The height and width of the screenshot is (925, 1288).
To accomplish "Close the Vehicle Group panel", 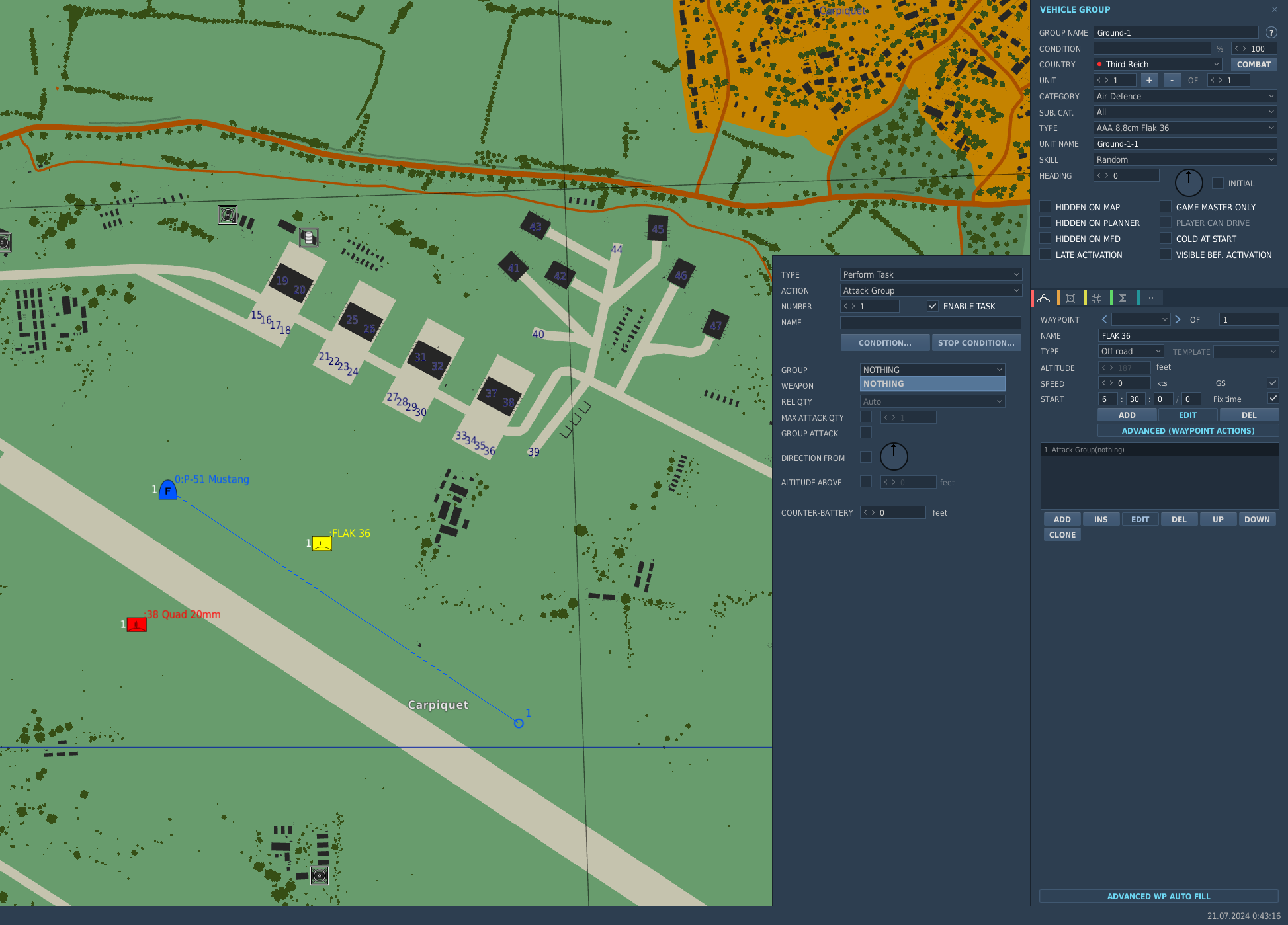I will point(1275,9).
